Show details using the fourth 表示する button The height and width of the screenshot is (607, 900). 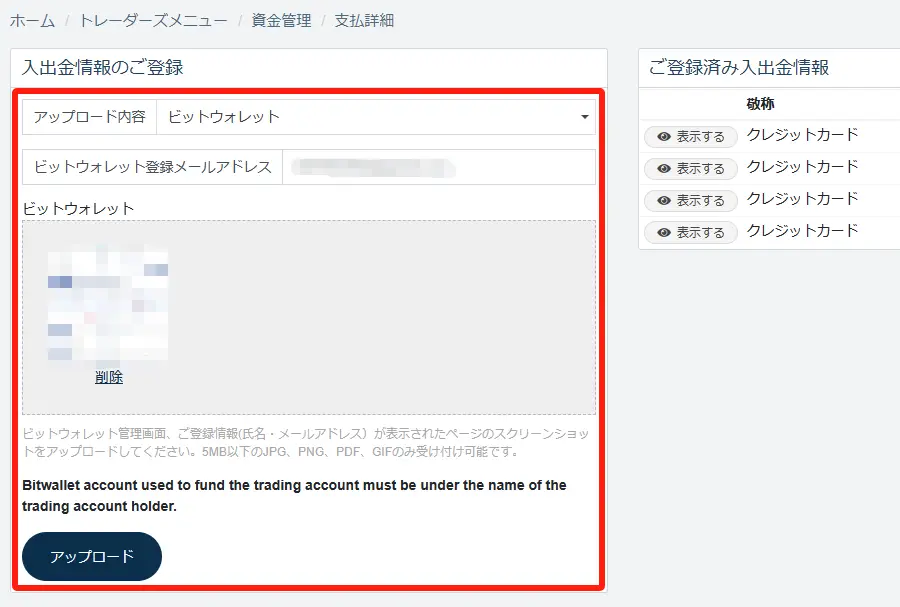coord(690,233)
